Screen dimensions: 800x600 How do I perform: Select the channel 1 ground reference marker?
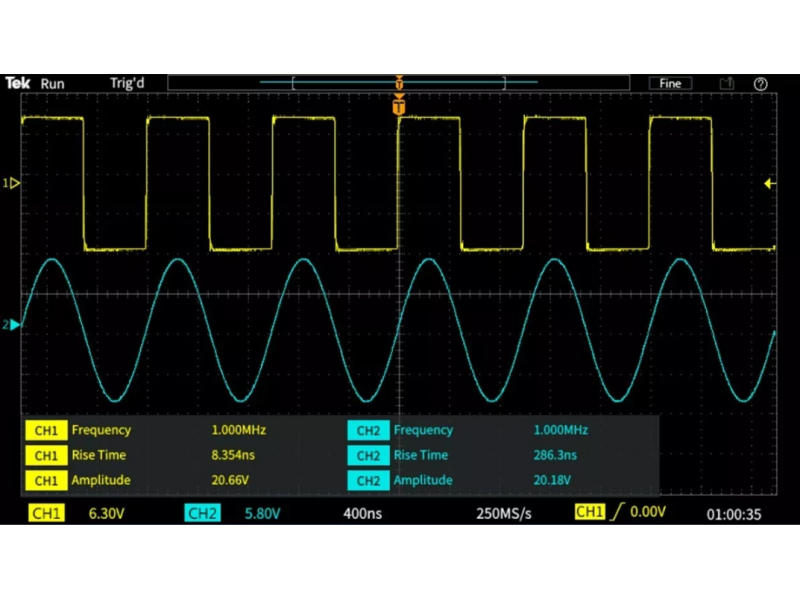tap(13, 184)
